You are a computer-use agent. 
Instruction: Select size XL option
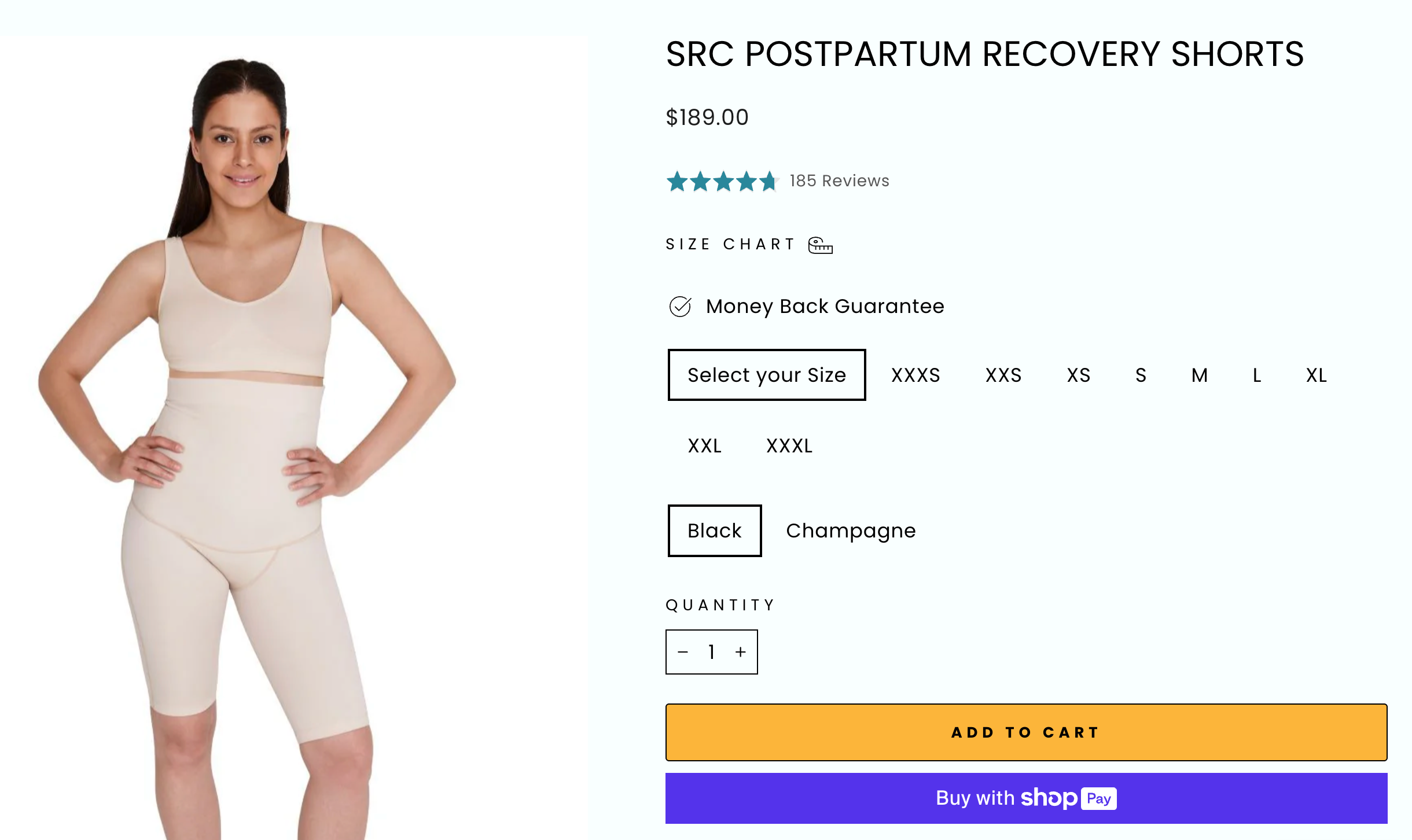(1317, 375)
